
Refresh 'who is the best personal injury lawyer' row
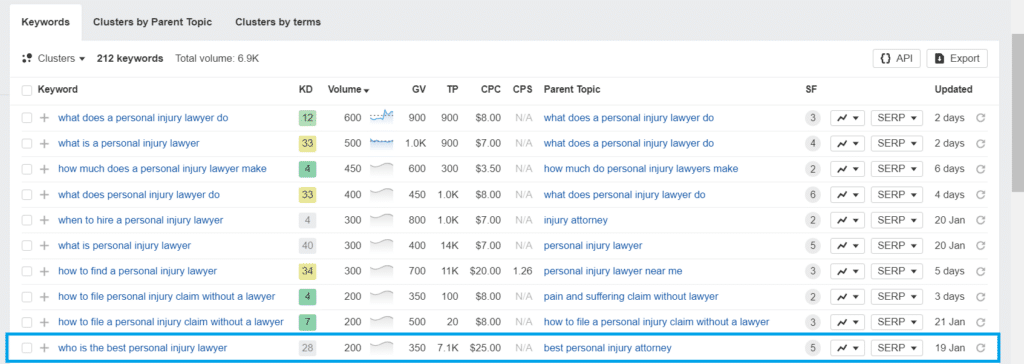pos(980,348)
